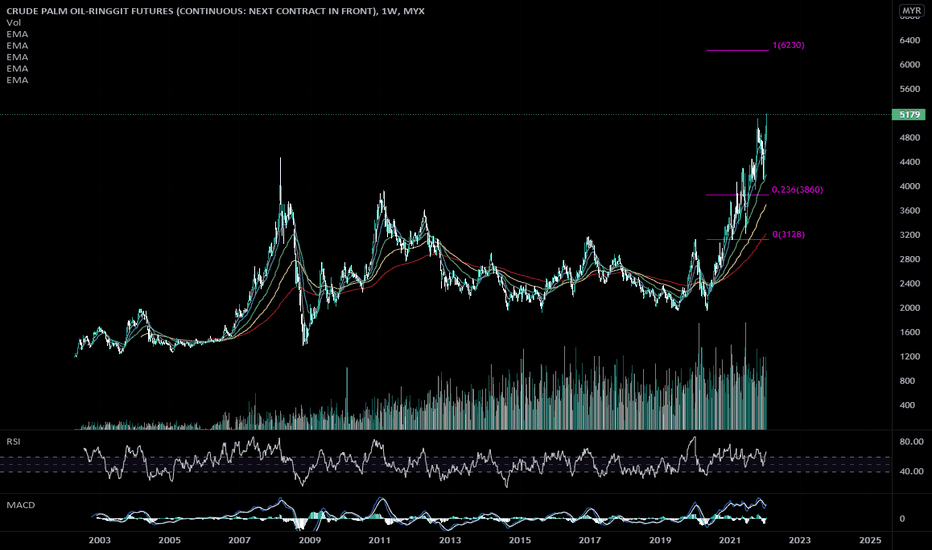Click the 2011 year on time axis
Image resolution: width=932 pixels, height=550 pixels.
point(379,540)
